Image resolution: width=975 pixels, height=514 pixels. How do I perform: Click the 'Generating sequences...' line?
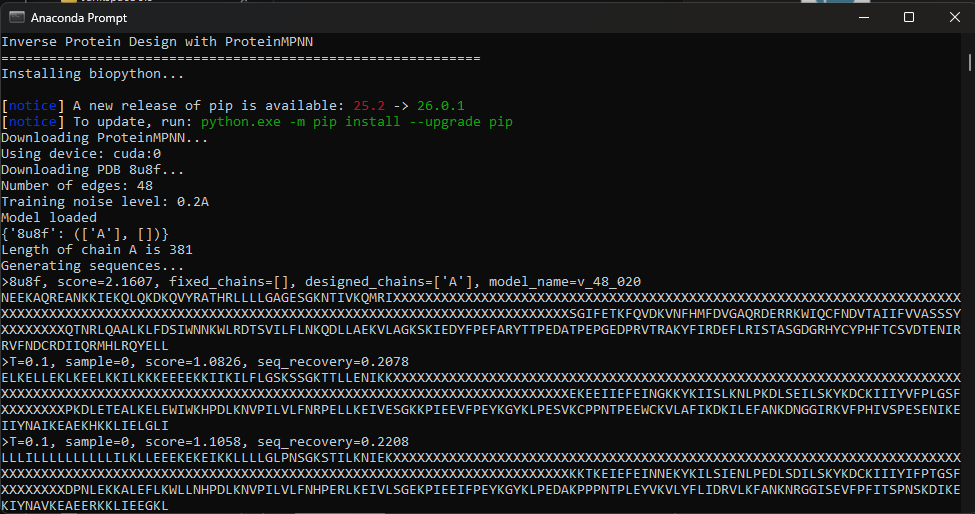coord(93,266)
